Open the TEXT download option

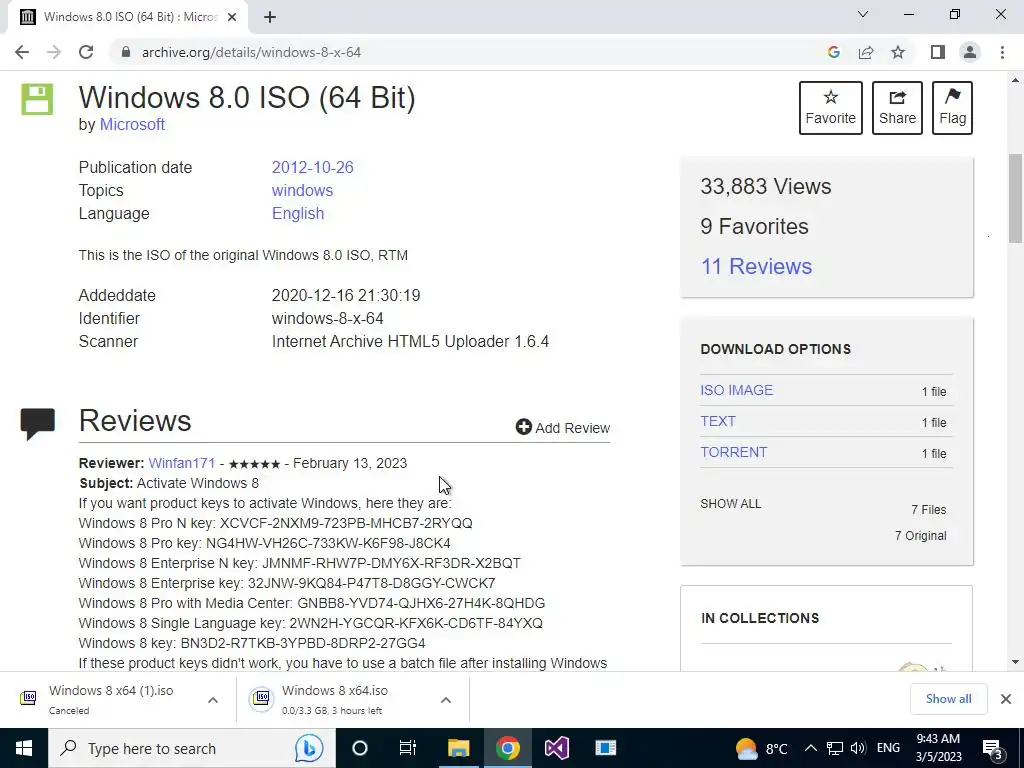click(x=718, y=421)
